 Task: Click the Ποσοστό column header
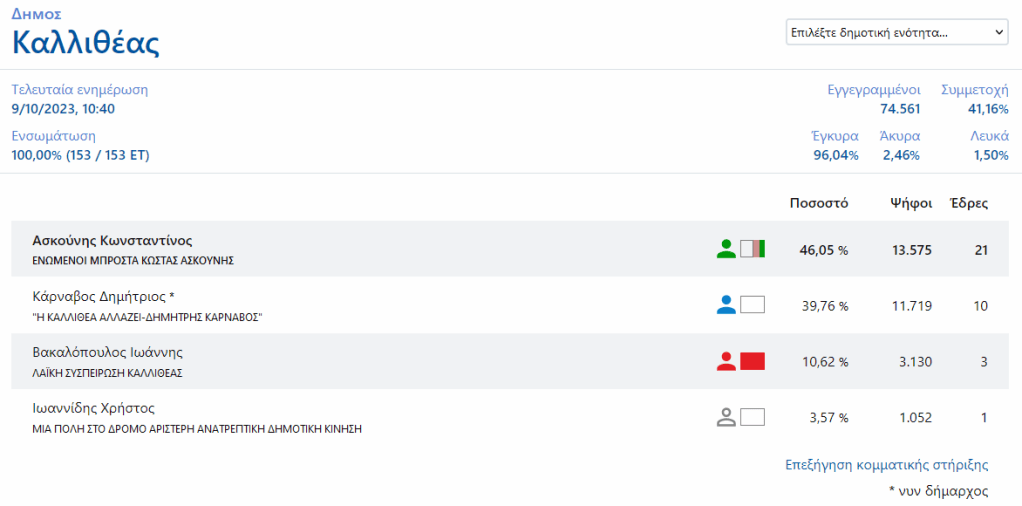tap(818, 203)
